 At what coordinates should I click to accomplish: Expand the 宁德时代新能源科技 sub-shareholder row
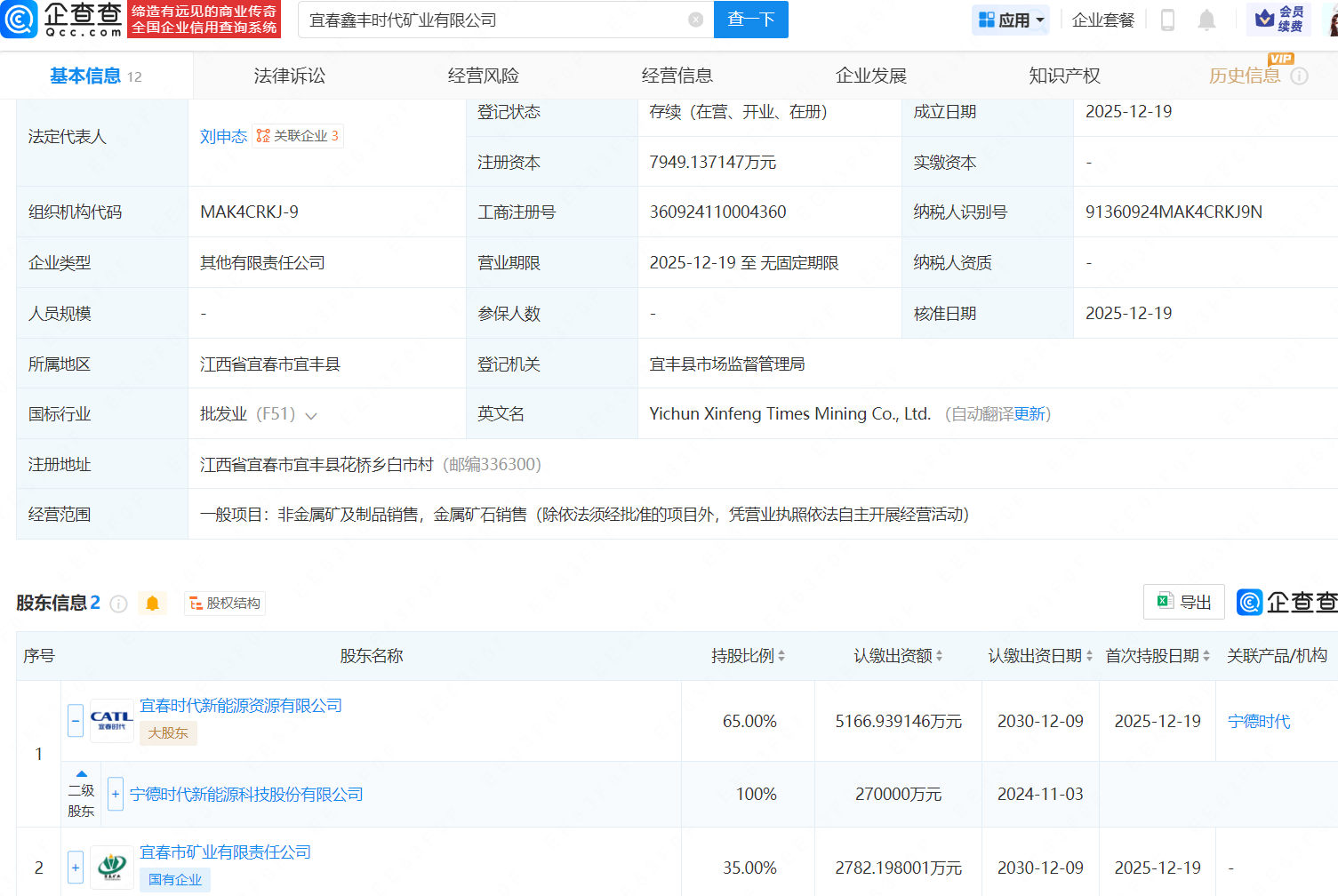116,794
